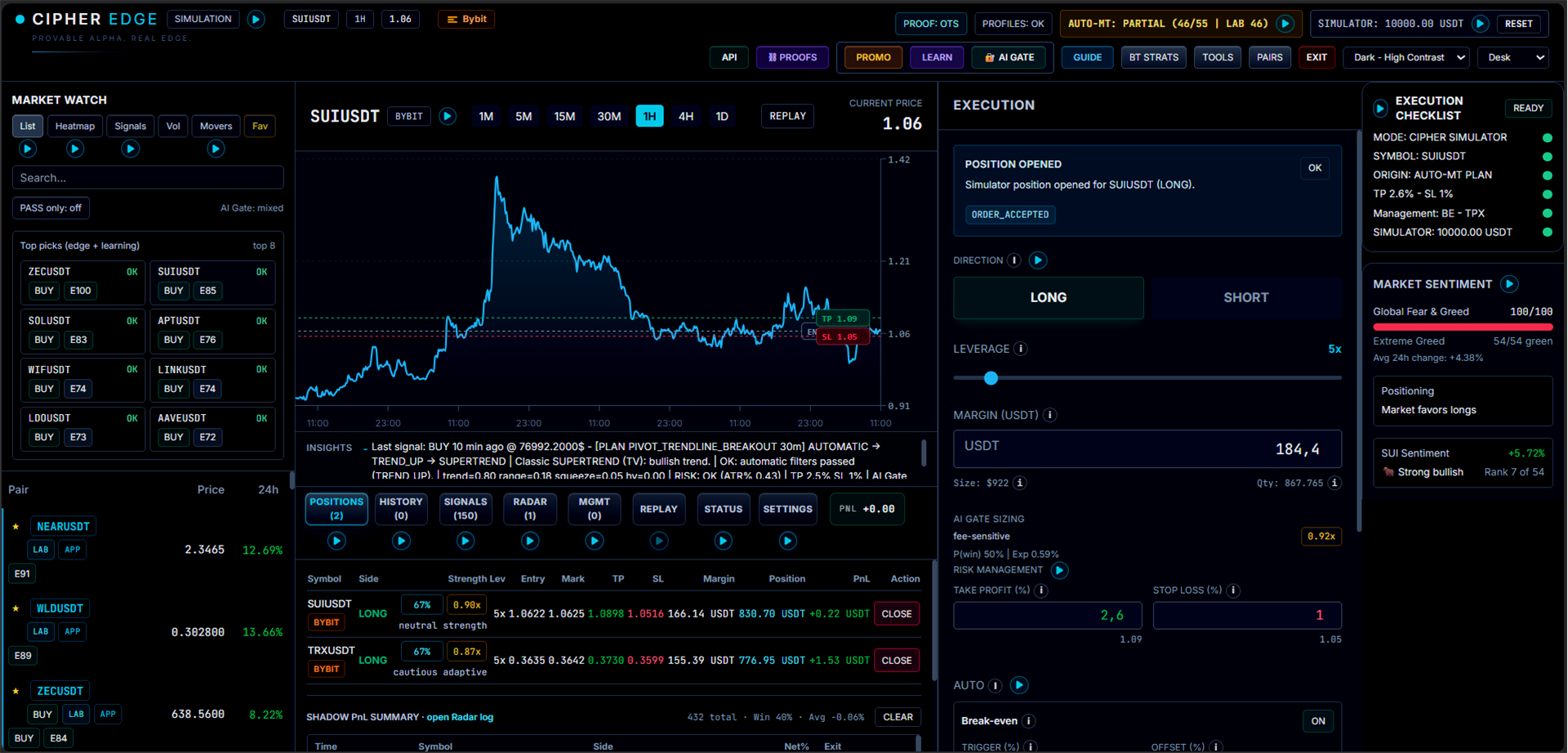Click play icon beside AUTO-MT PARTIAL status
This screenshot has height=753, width=1568.
tap(1285, 24)
